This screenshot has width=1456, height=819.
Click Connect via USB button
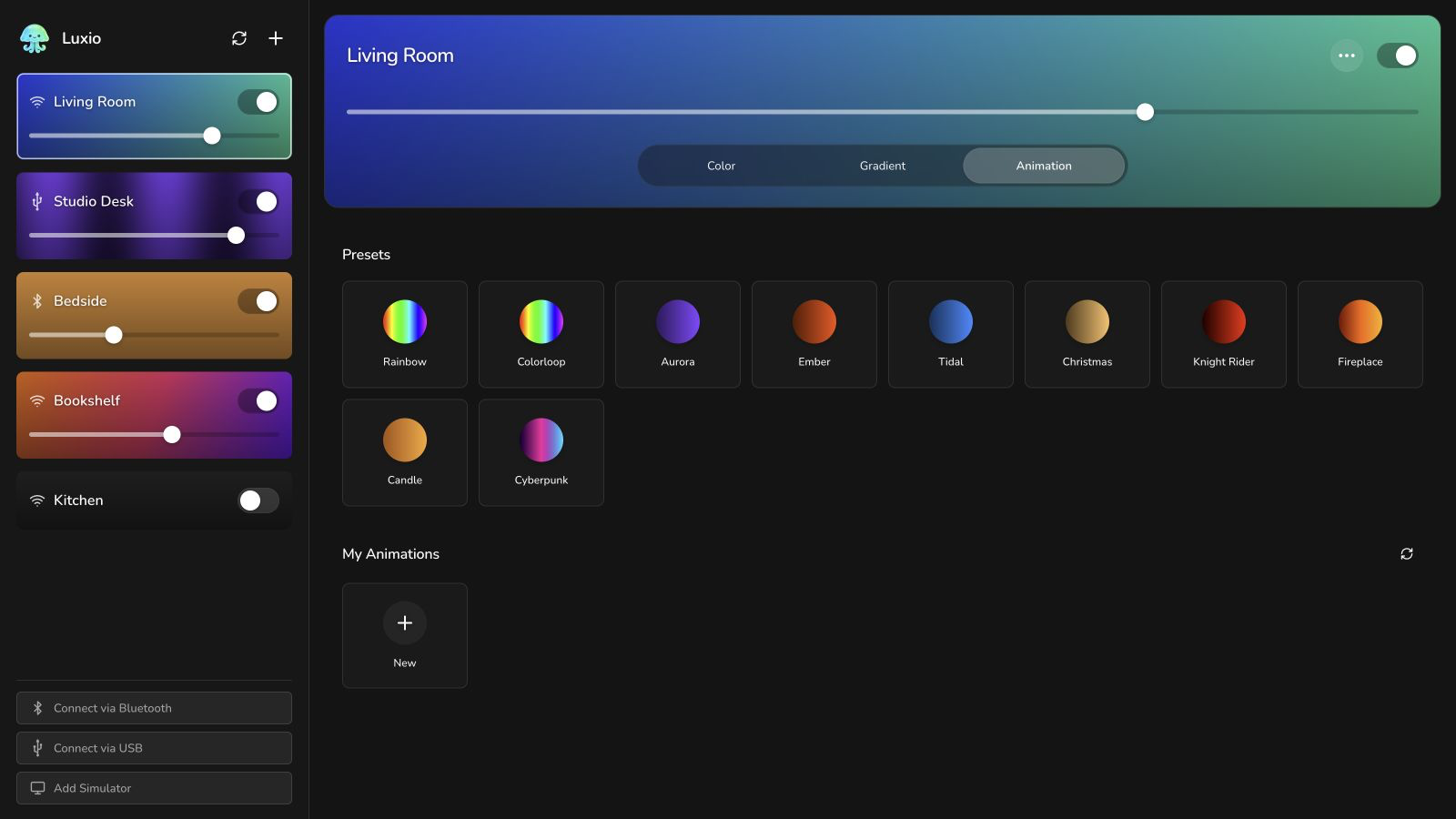[x=154, y=748]
